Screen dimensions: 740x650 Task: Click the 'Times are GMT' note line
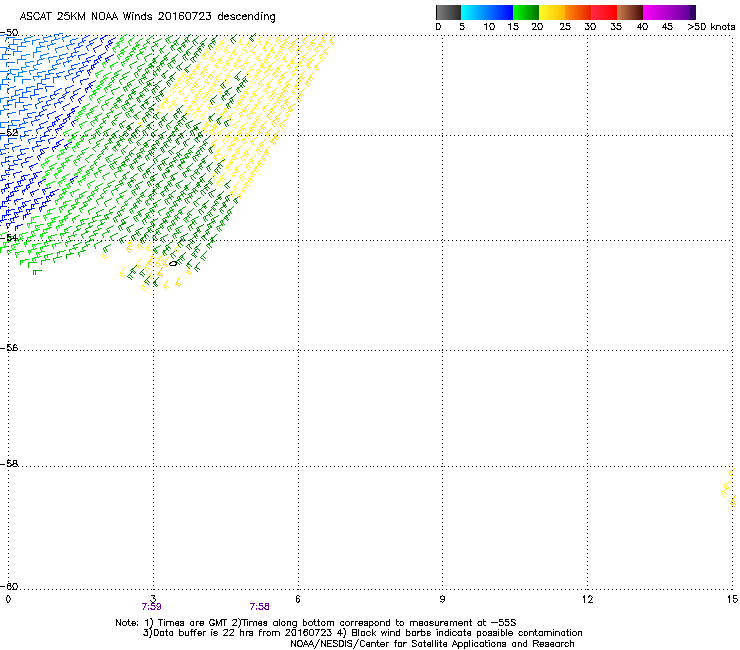click(x=316, y=623)
